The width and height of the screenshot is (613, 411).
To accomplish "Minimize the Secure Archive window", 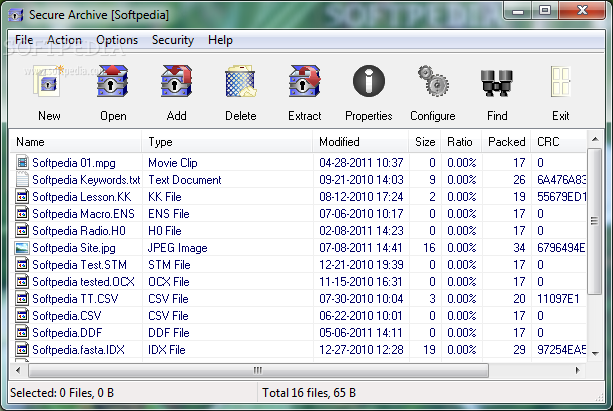I will click(518, 11).
